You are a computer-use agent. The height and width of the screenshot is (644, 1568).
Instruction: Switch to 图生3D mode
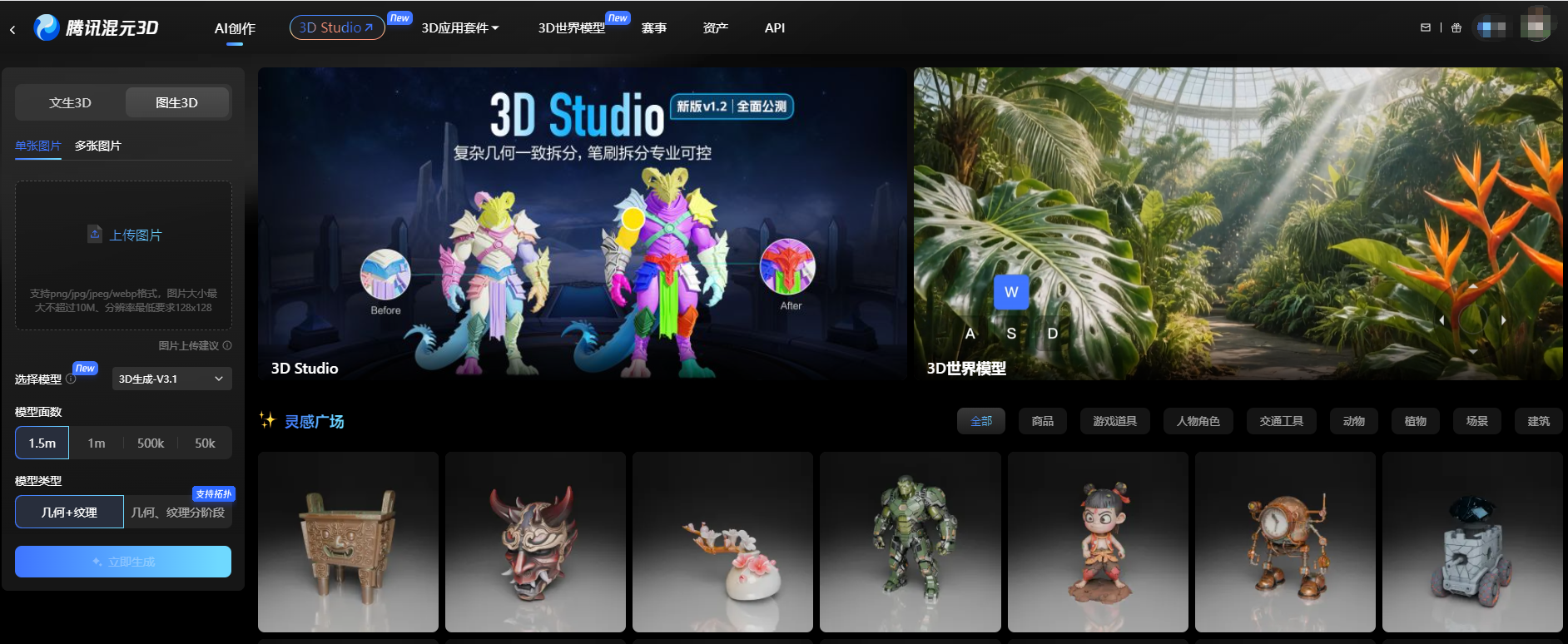(176, 103)
